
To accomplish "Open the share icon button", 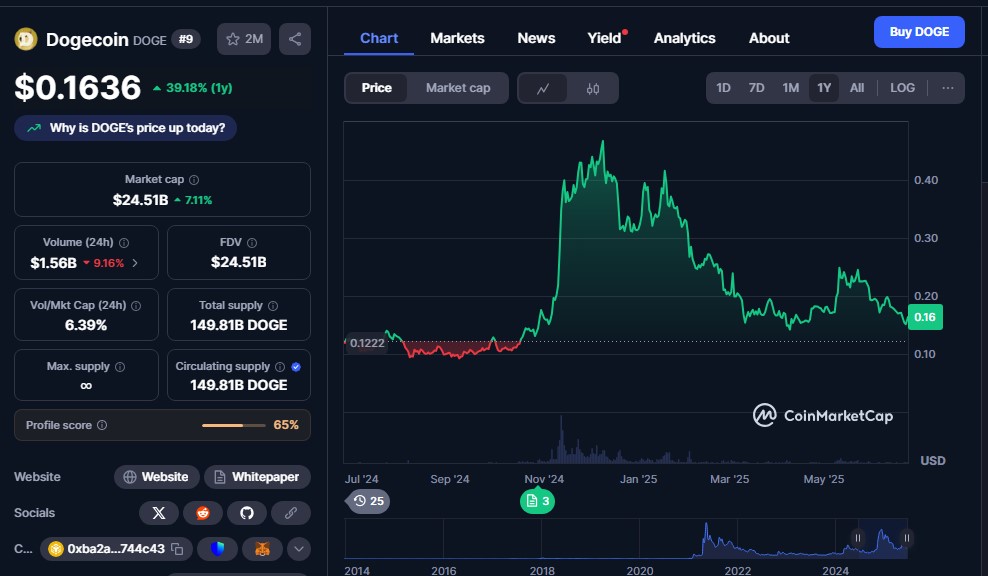I will [x=295, y=39].
